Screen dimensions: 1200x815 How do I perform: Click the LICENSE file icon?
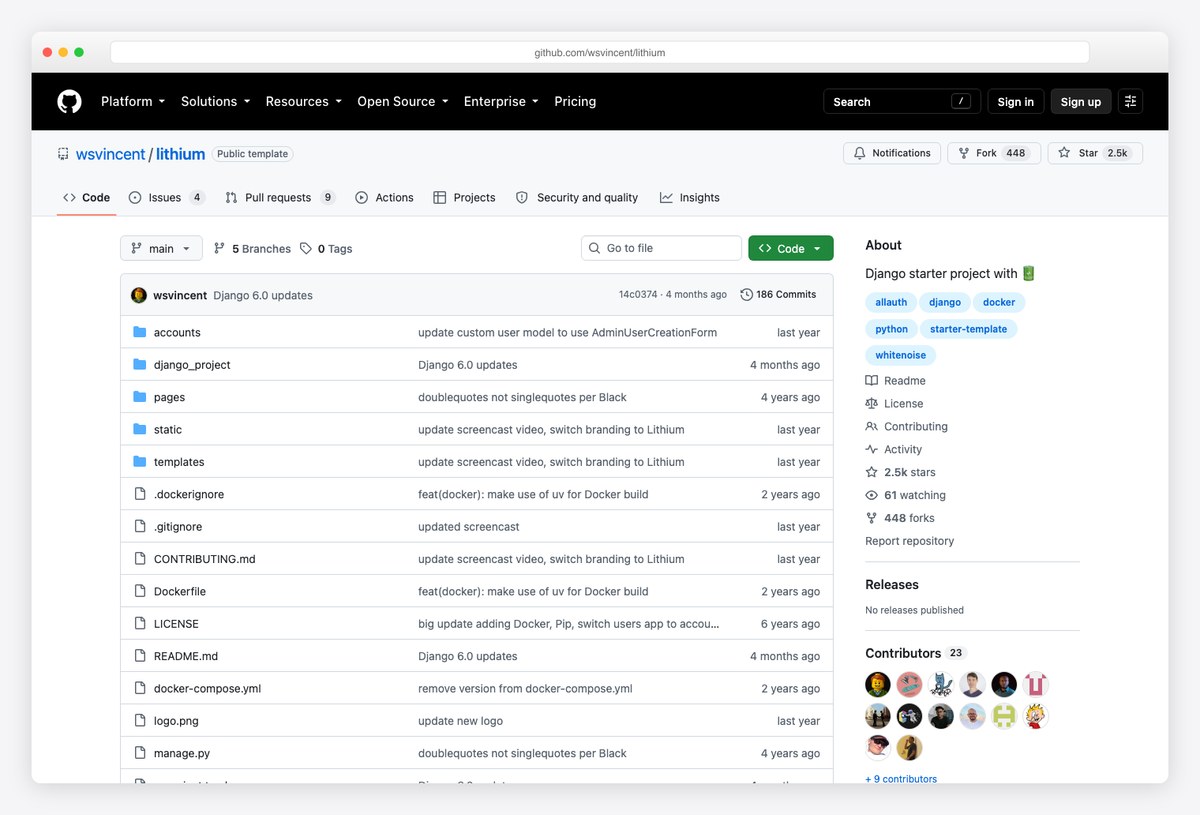140,623
